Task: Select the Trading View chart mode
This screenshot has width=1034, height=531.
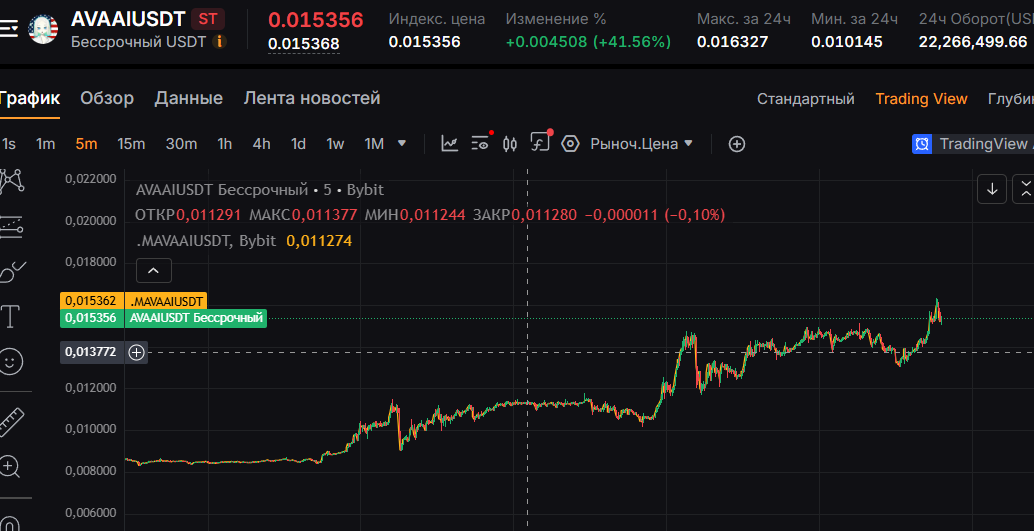Action: (921, 100)
